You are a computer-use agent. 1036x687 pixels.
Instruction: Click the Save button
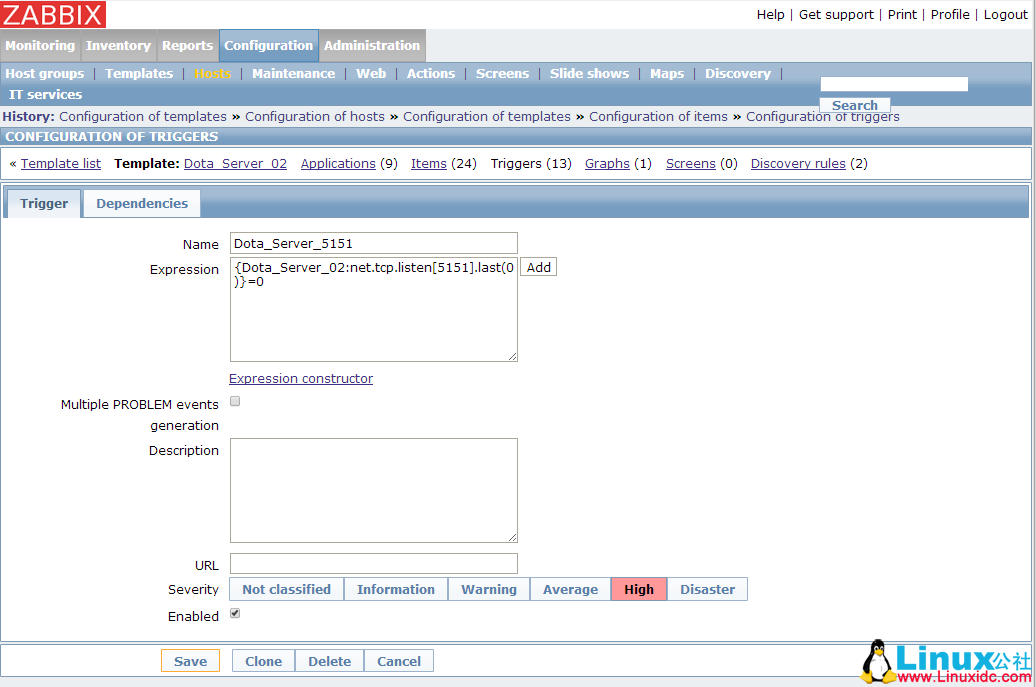pos(190,661)
